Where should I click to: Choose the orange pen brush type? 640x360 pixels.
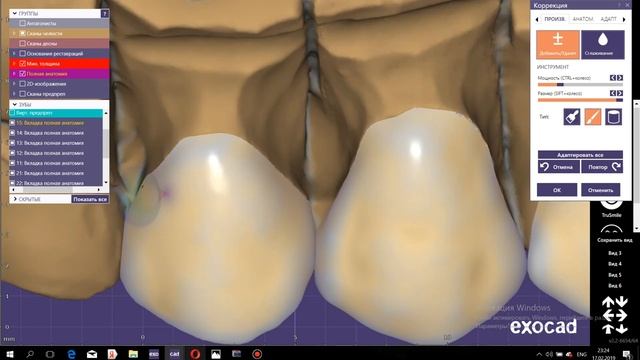(x=592, y=117)
